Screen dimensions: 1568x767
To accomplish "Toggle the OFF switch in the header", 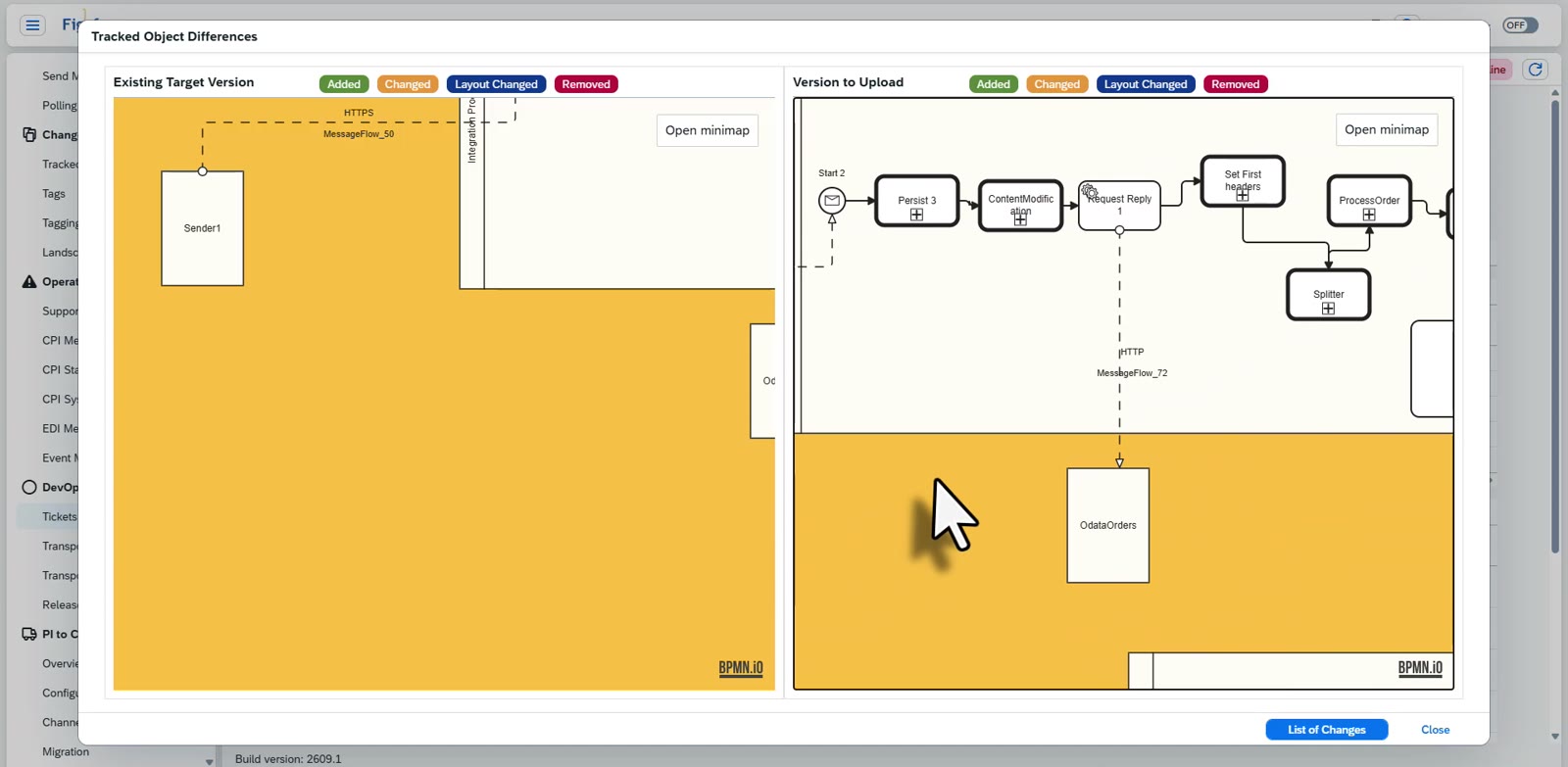I will click(x=1520, y=25).
